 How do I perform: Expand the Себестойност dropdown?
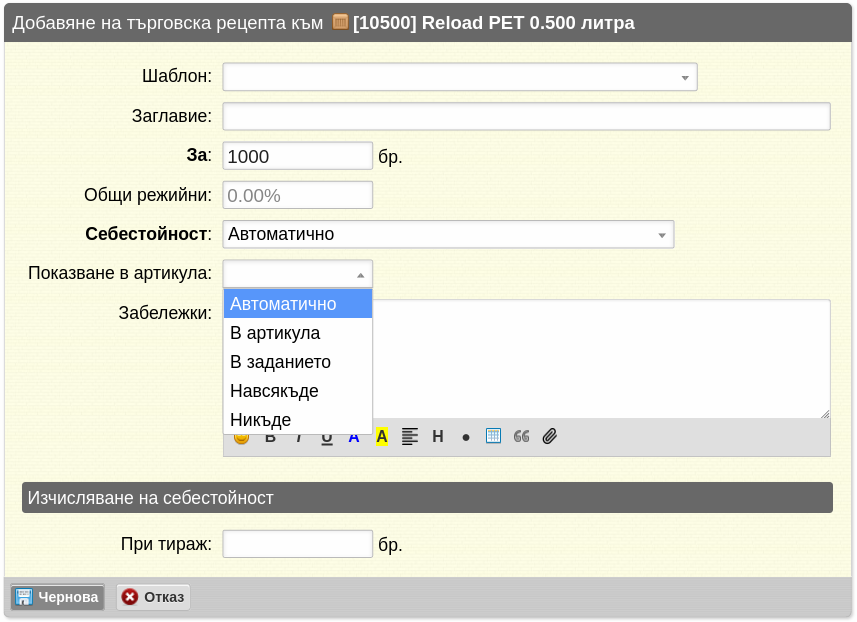coord(448,234)
